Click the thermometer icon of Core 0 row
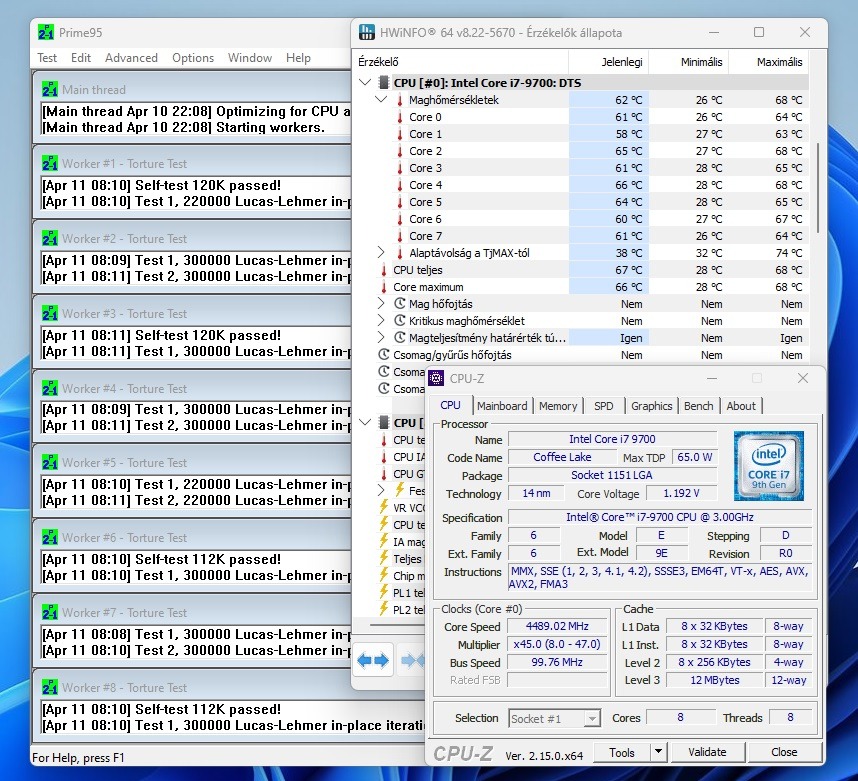 [399, 117]
